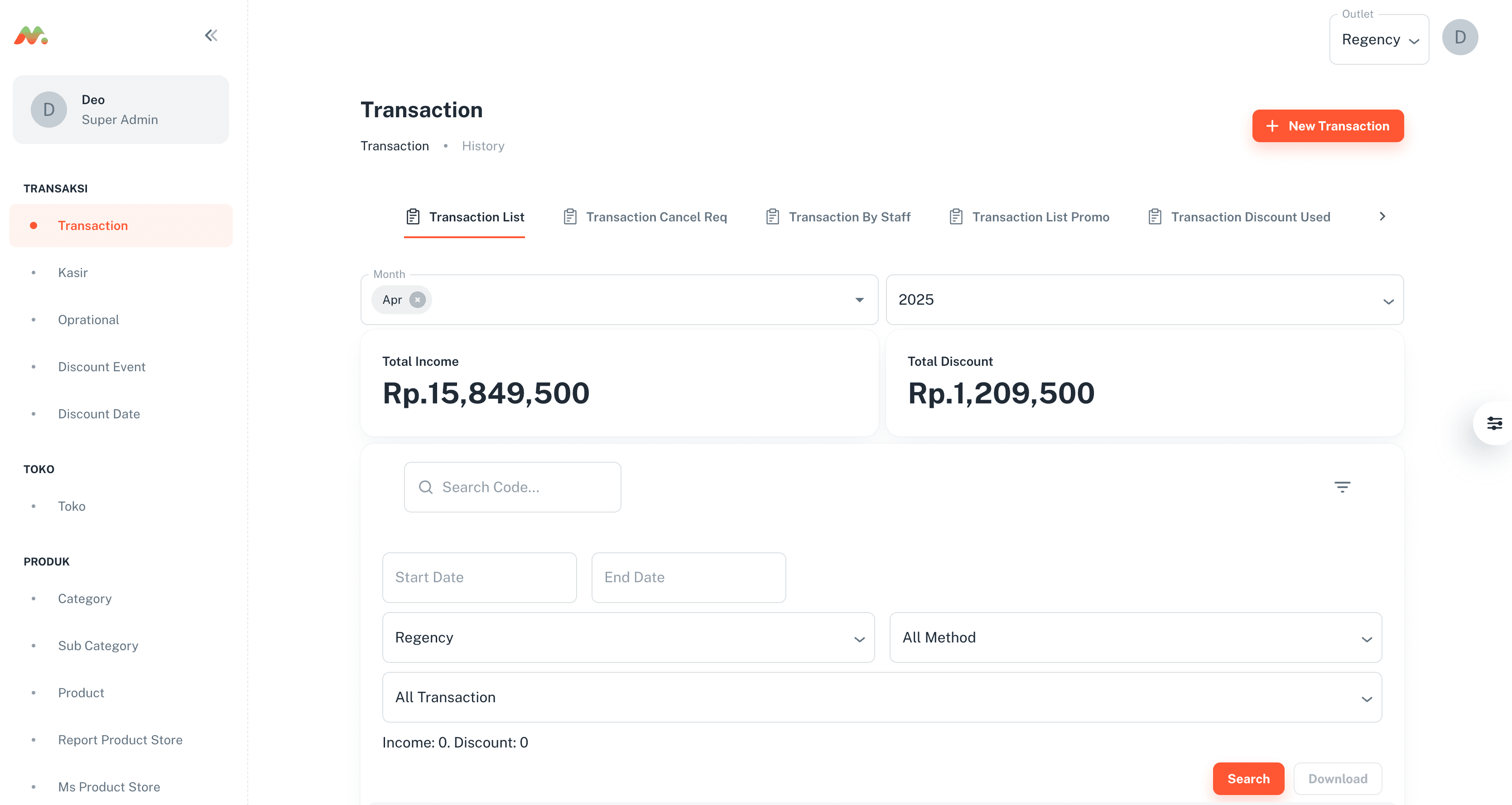Viewport: 1512px width, 805px height.
Task: Open the All Method dropdown
Action: pos(1367,639)
